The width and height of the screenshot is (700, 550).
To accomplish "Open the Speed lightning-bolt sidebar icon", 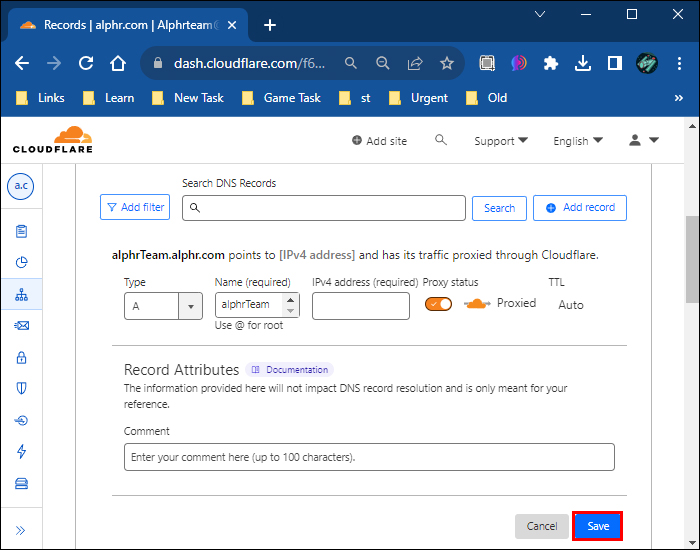I will pos(21,451).
